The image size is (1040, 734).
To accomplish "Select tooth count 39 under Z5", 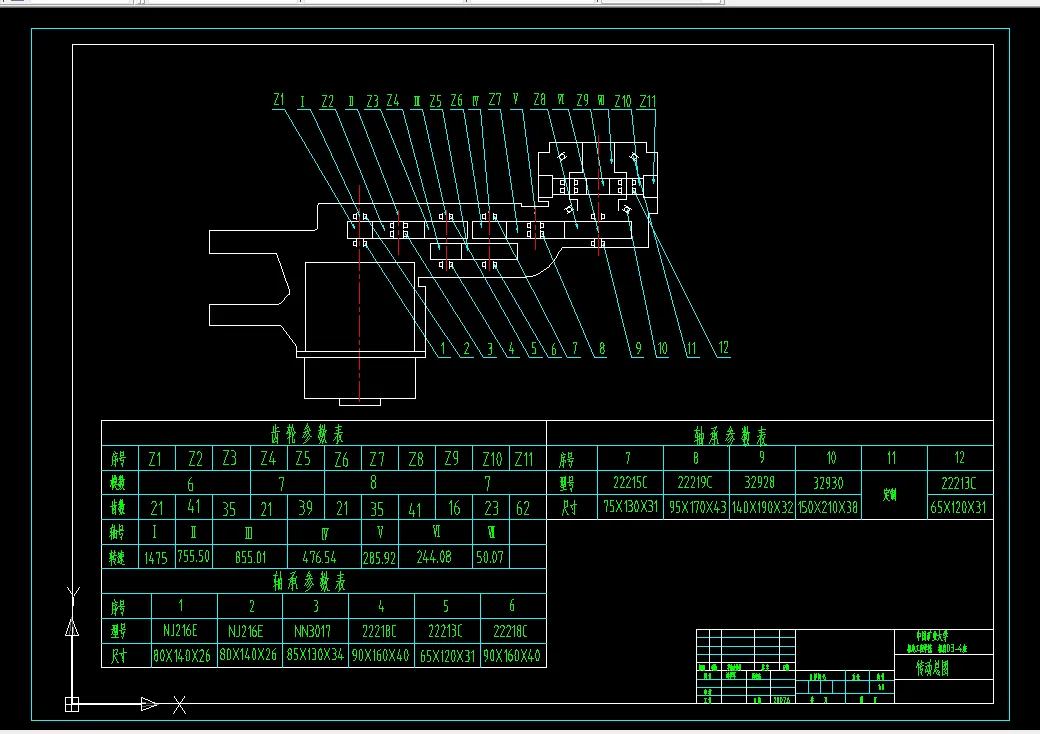I will 305,508.
